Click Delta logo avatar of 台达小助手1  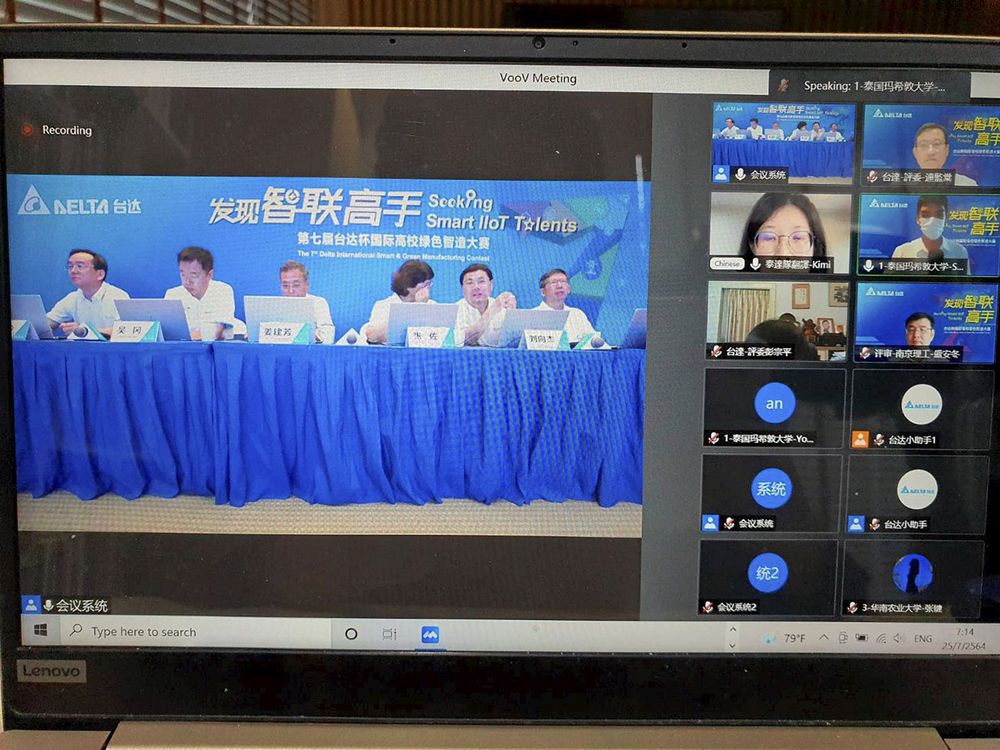[922, 405]
